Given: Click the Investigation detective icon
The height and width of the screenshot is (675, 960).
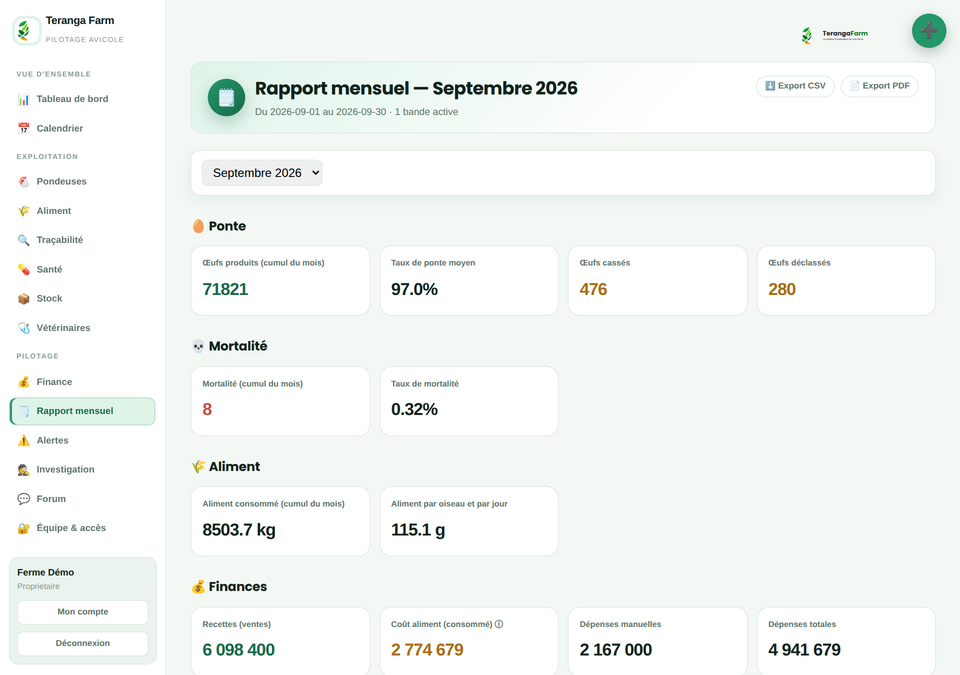Looking at the screenshot, I should (x=23, y=470).
